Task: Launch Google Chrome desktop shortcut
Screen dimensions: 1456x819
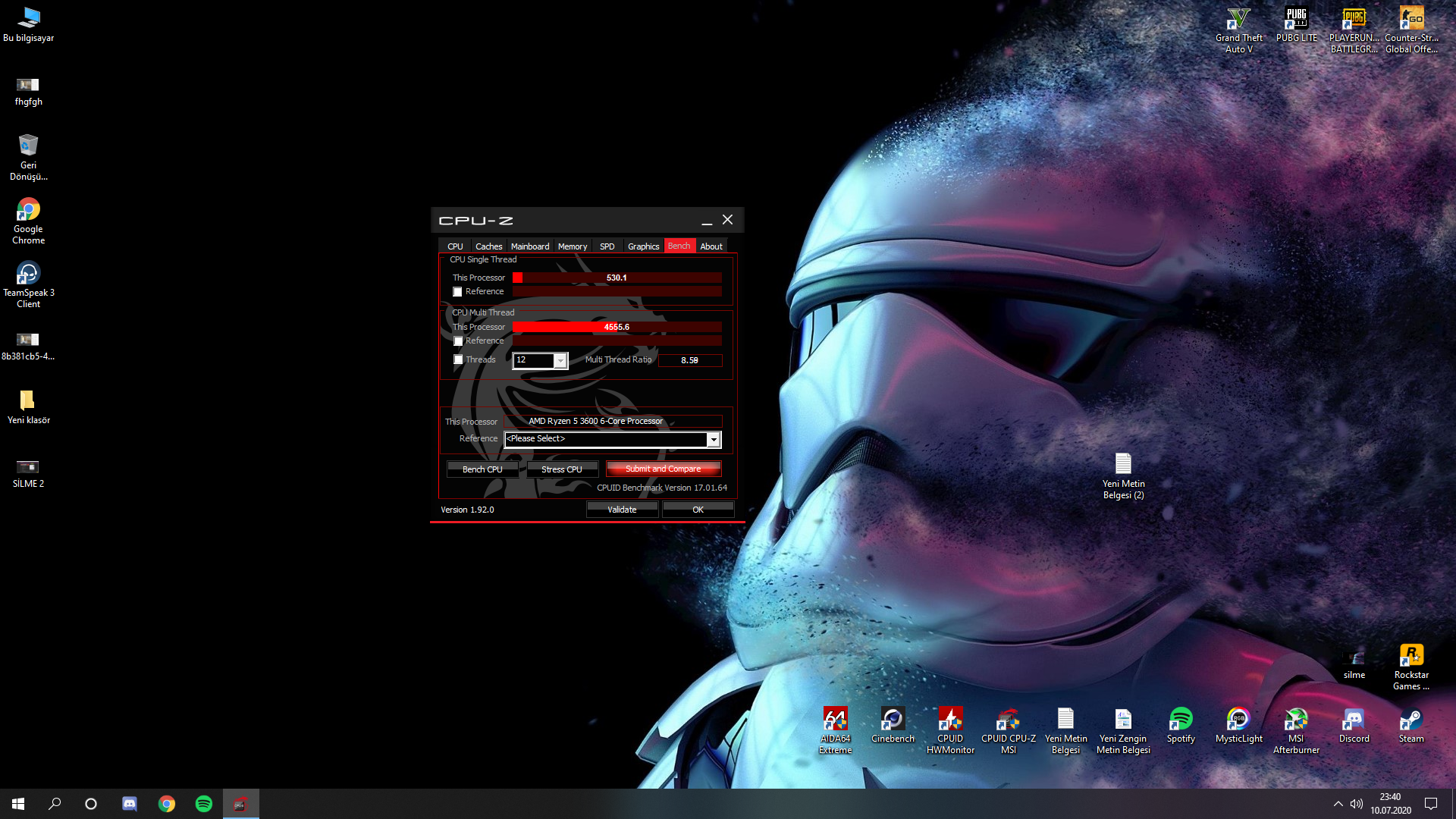Action: 28,221
